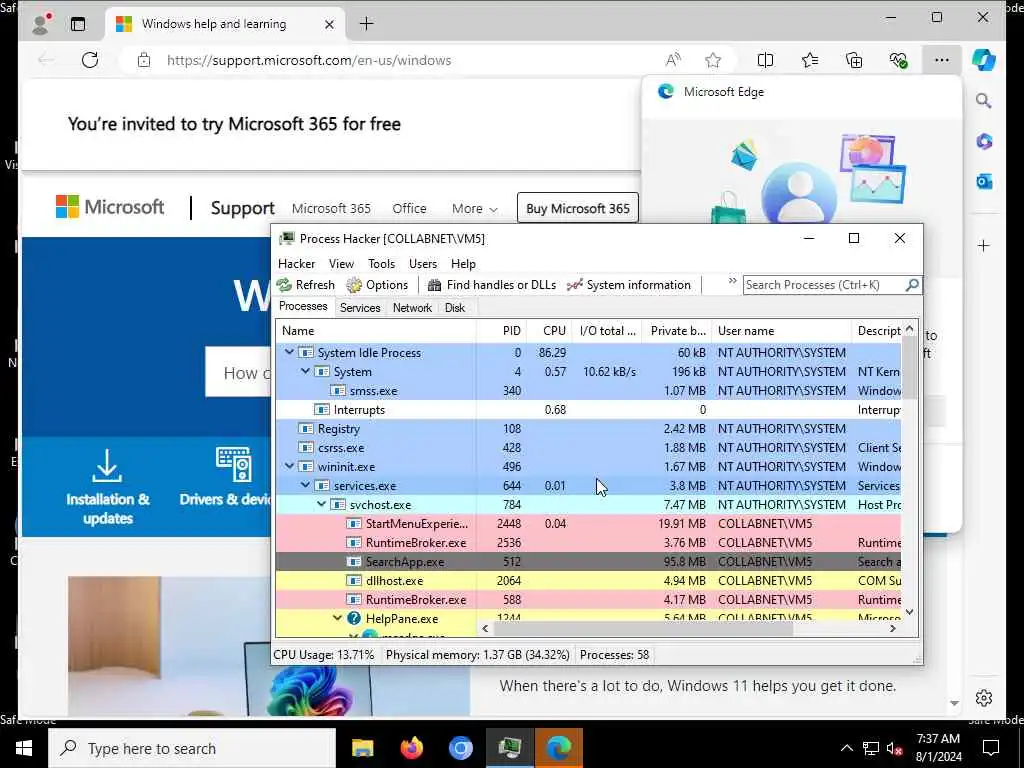Click Find handles or DLLs
The image size is (1024, 768).
491,285
